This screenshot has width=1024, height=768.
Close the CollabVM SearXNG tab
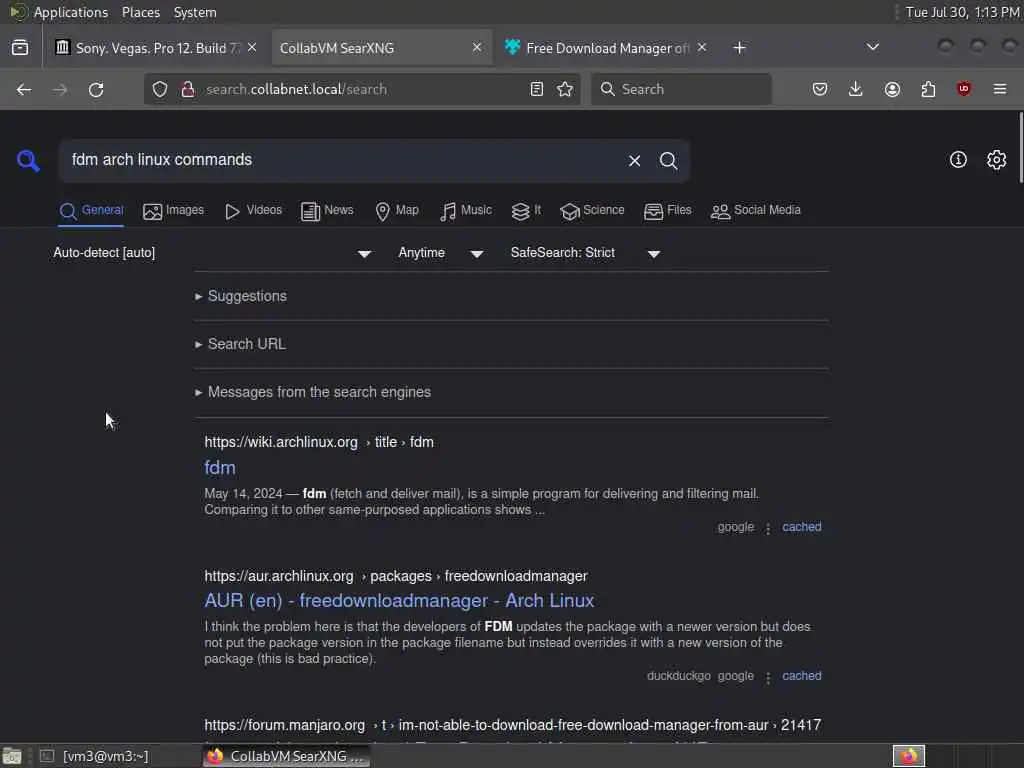point(477,48)
